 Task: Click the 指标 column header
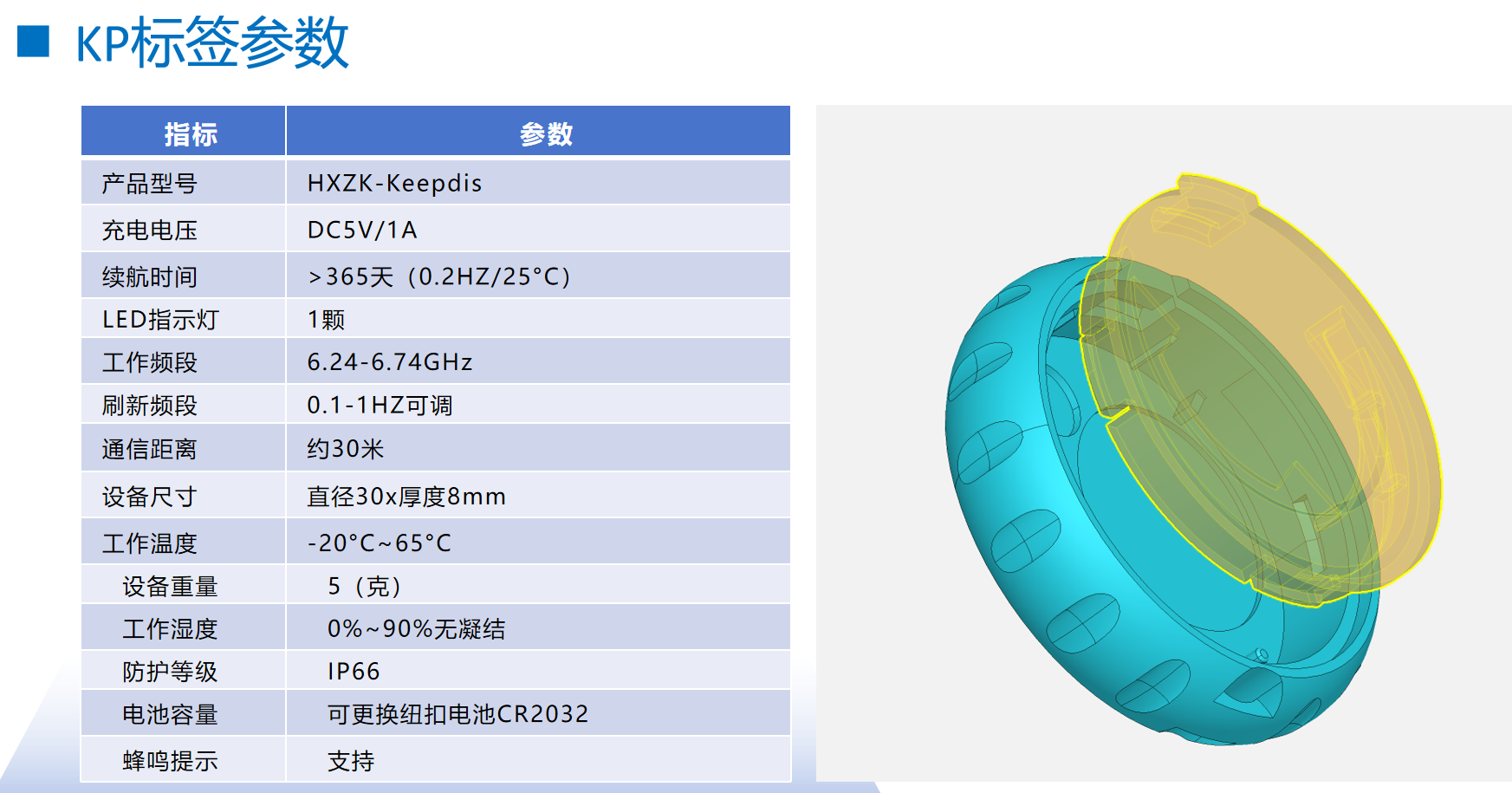click(x=190, y=134)
